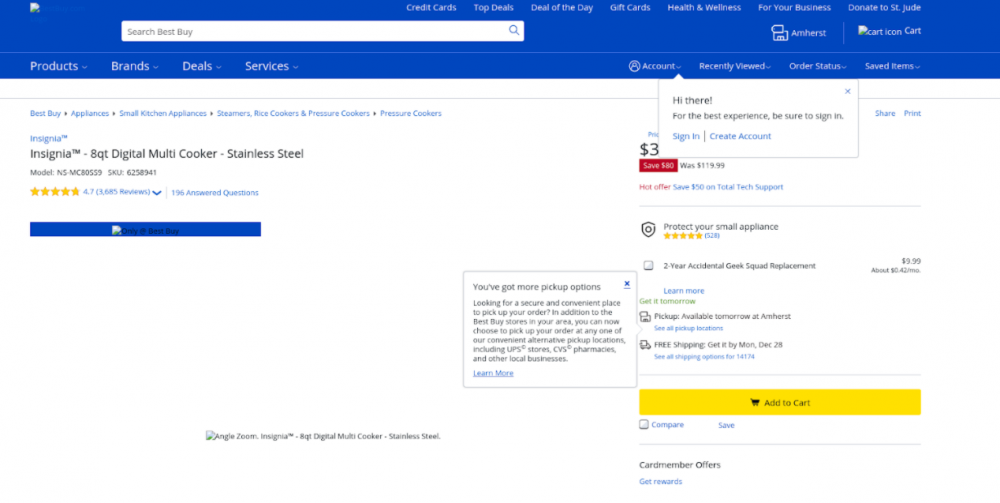Open Deal of the Day

coord(562,8)
